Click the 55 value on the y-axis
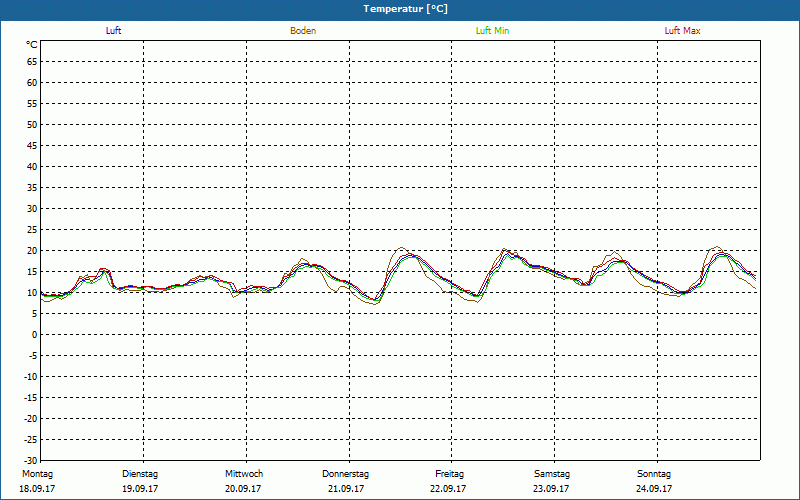This screenshot has height=500, width=800. [x=32, y=104]
